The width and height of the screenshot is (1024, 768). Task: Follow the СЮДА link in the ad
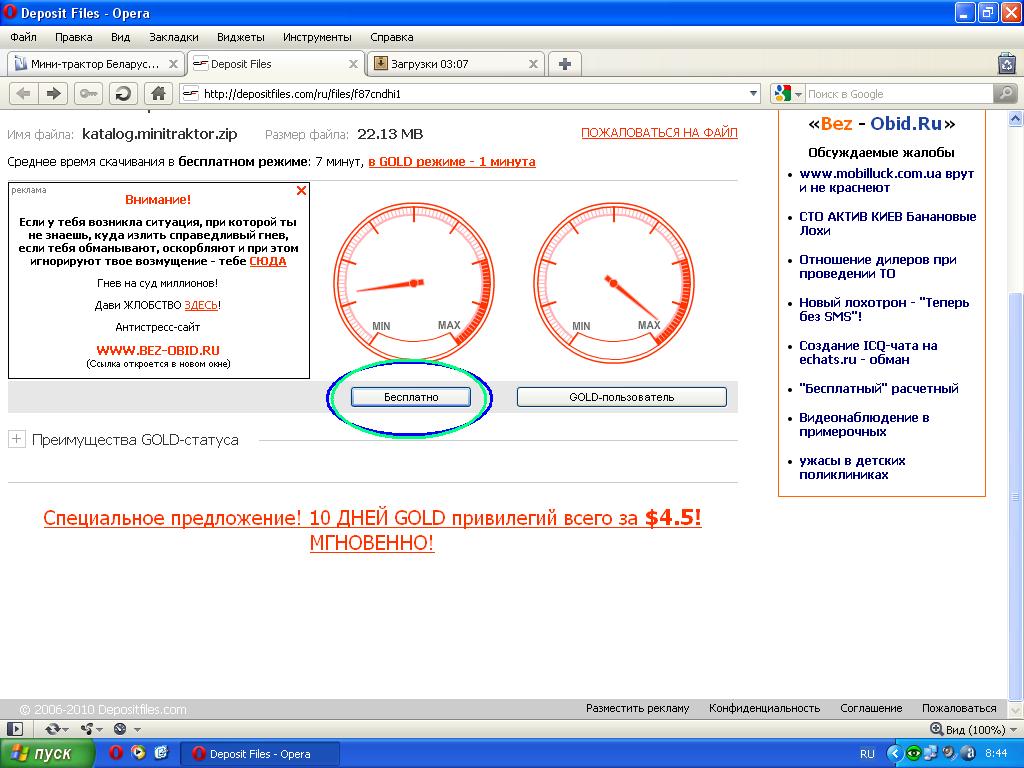268,261
